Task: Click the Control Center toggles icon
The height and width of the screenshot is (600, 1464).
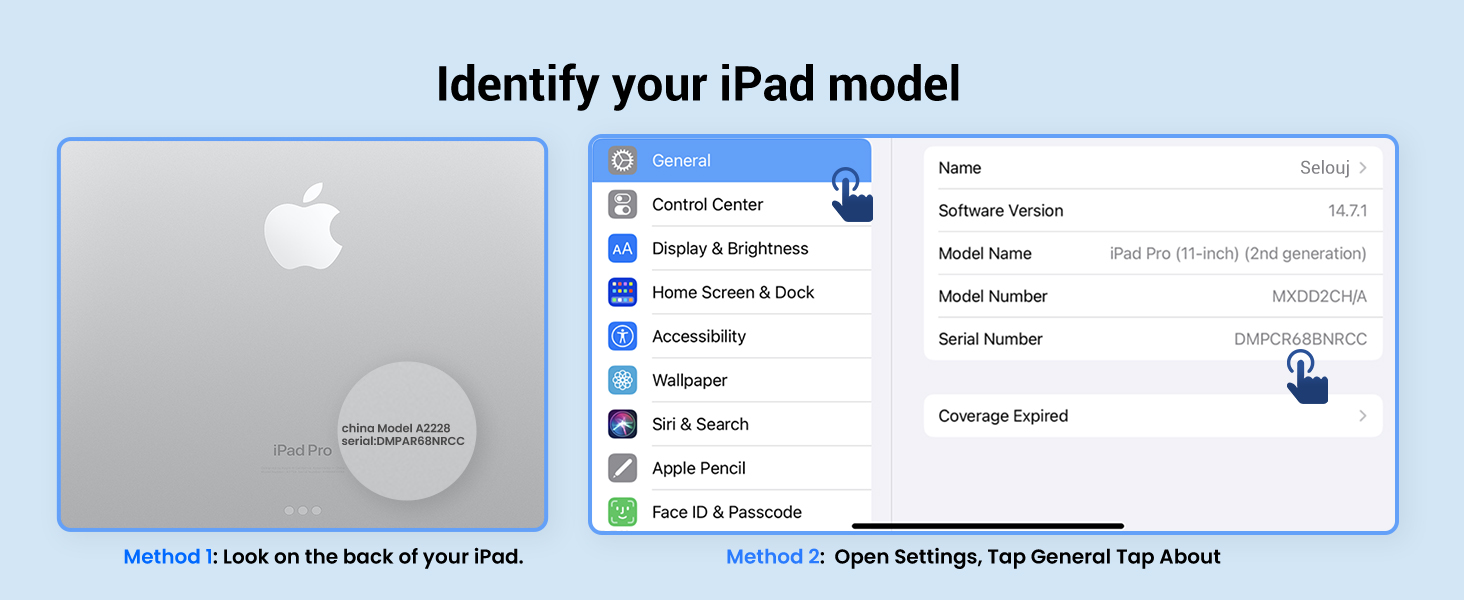Action: (x=622, y=204)
